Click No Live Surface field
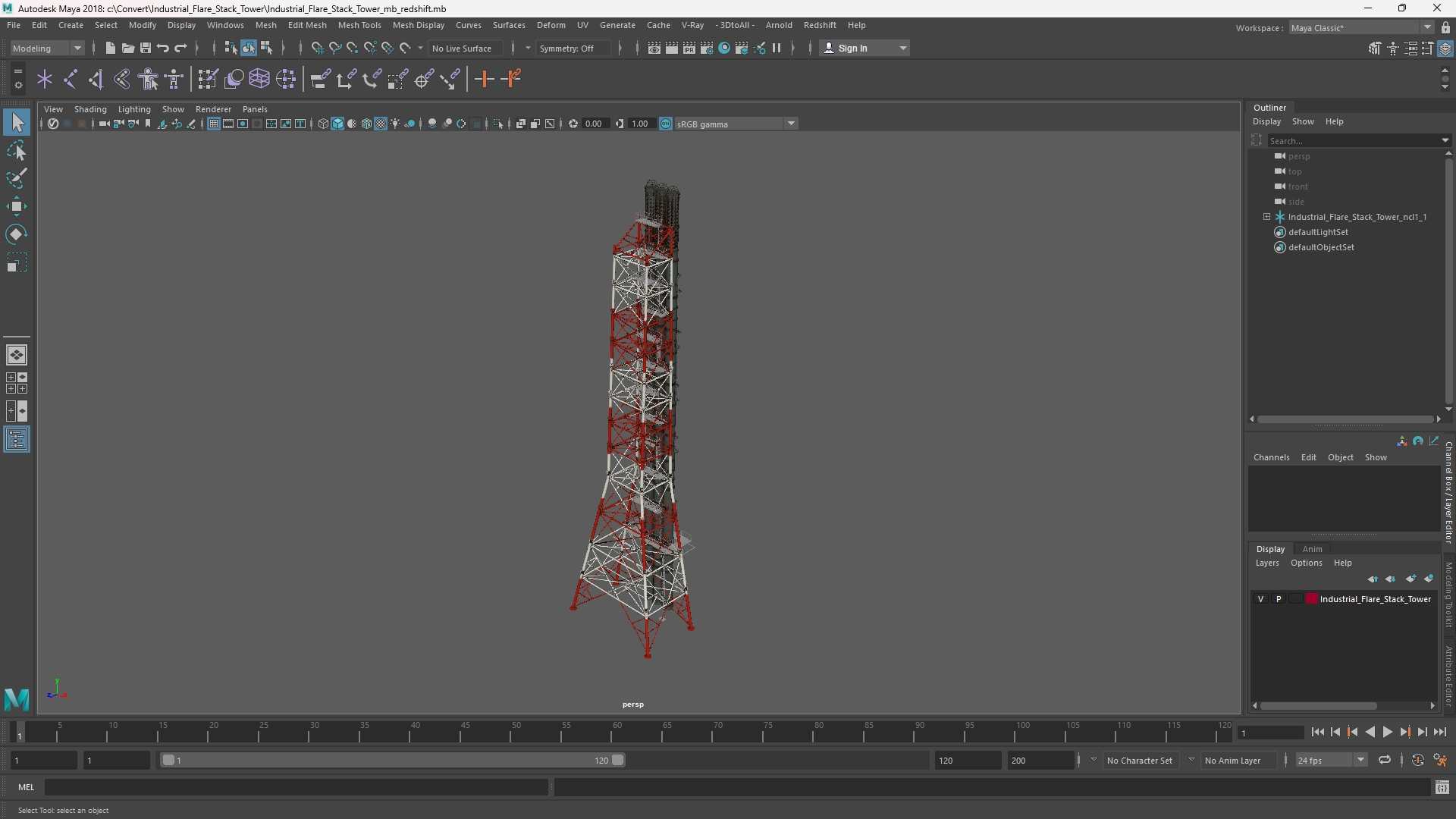 (466, 48)
